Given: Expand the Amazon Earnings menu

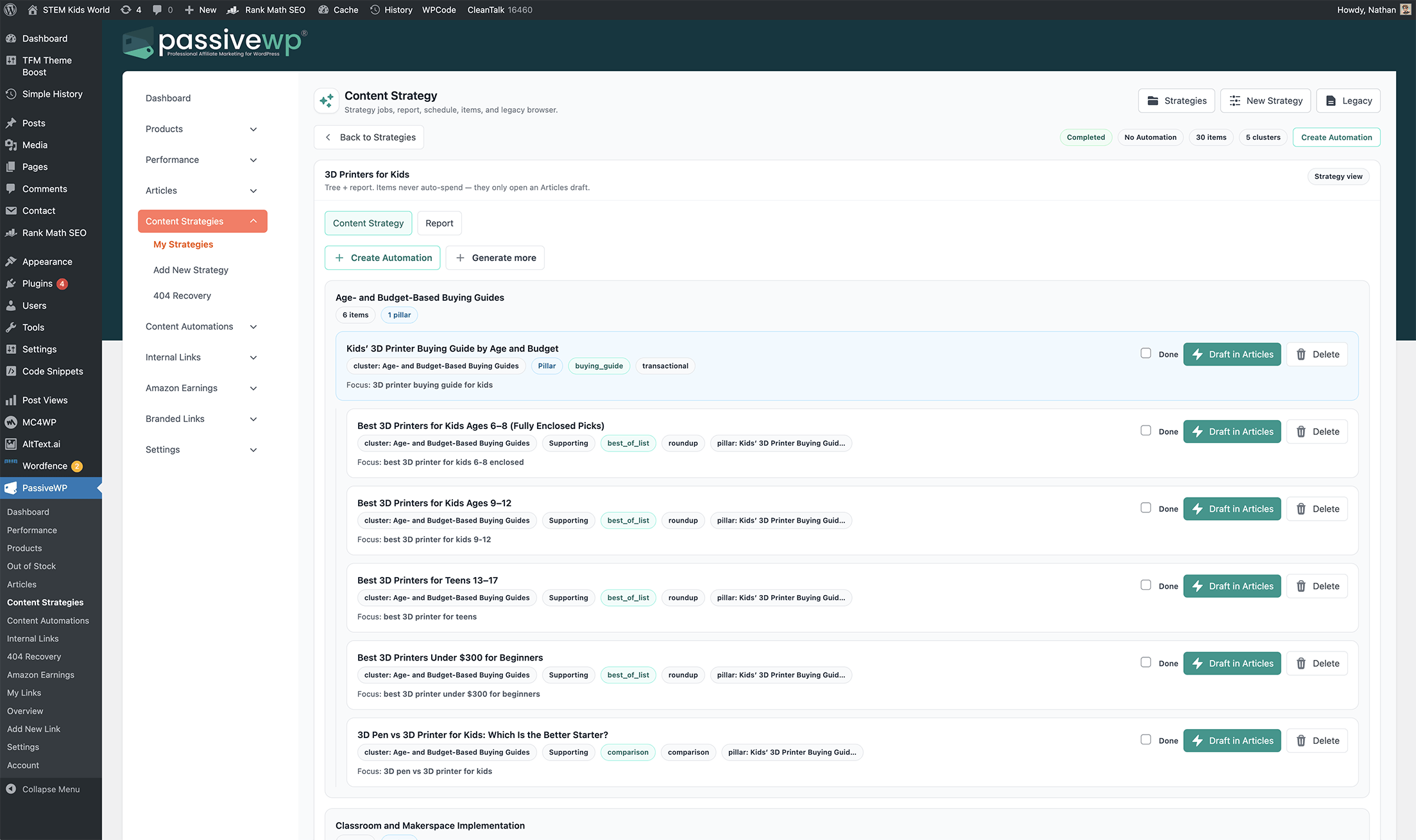Looking at the screenshot, I should coord(253,388).
